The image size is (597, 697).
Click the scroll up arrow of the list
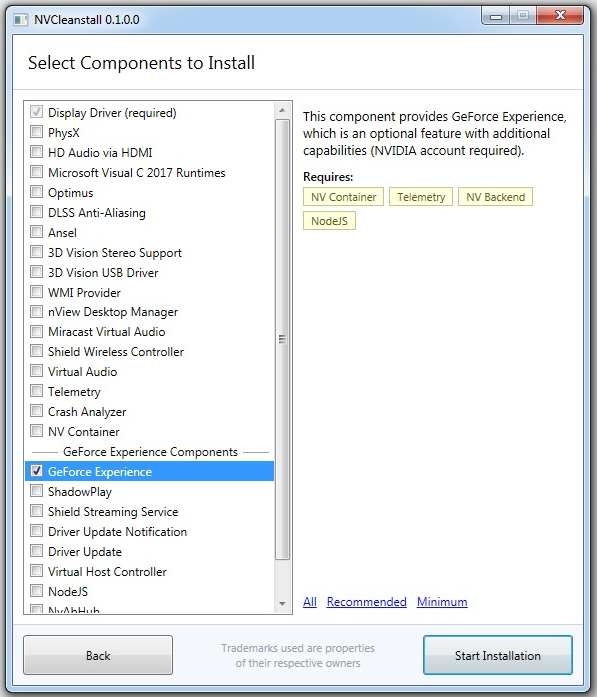pyautogui.click(x=282, y=110)
